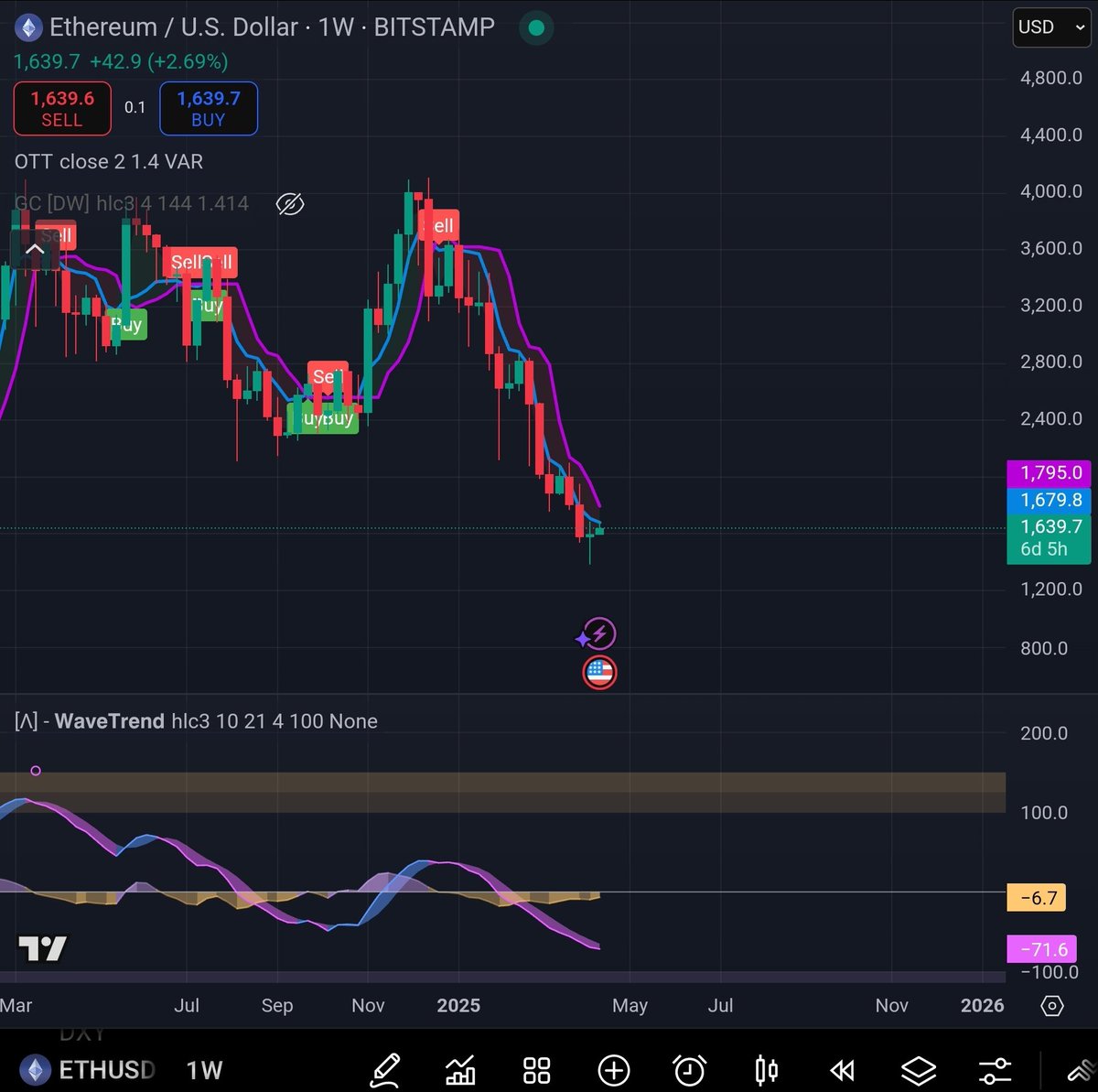Open the USD currency dropdown
Screen dimensions: 1098x1092
tap(1050, 27)
